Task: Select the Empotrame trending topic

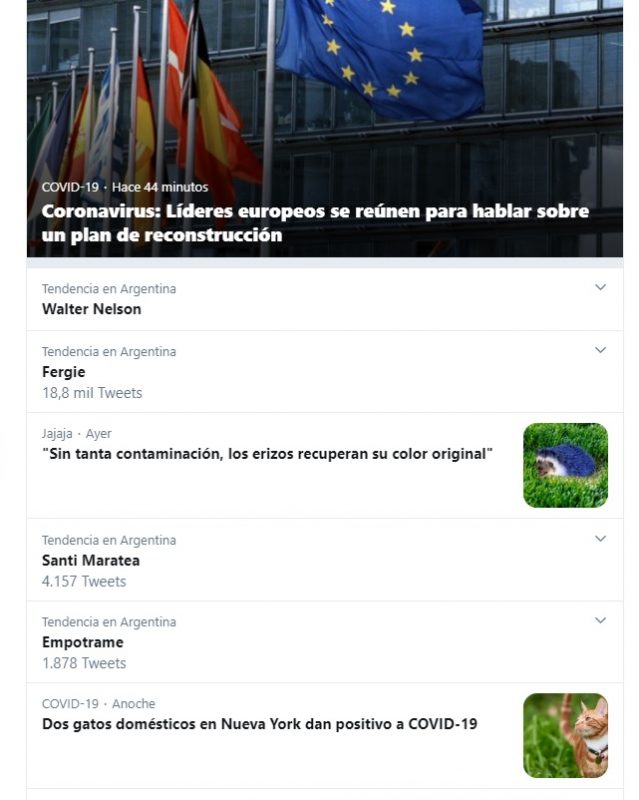Action: tap(83, 642)
